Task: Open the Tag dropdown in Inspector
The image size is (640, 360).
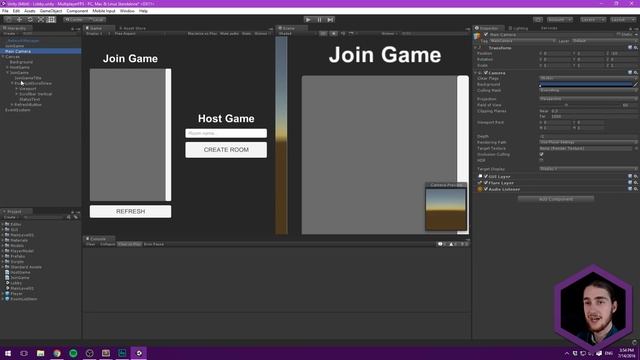Action: (x=522, y=41)
